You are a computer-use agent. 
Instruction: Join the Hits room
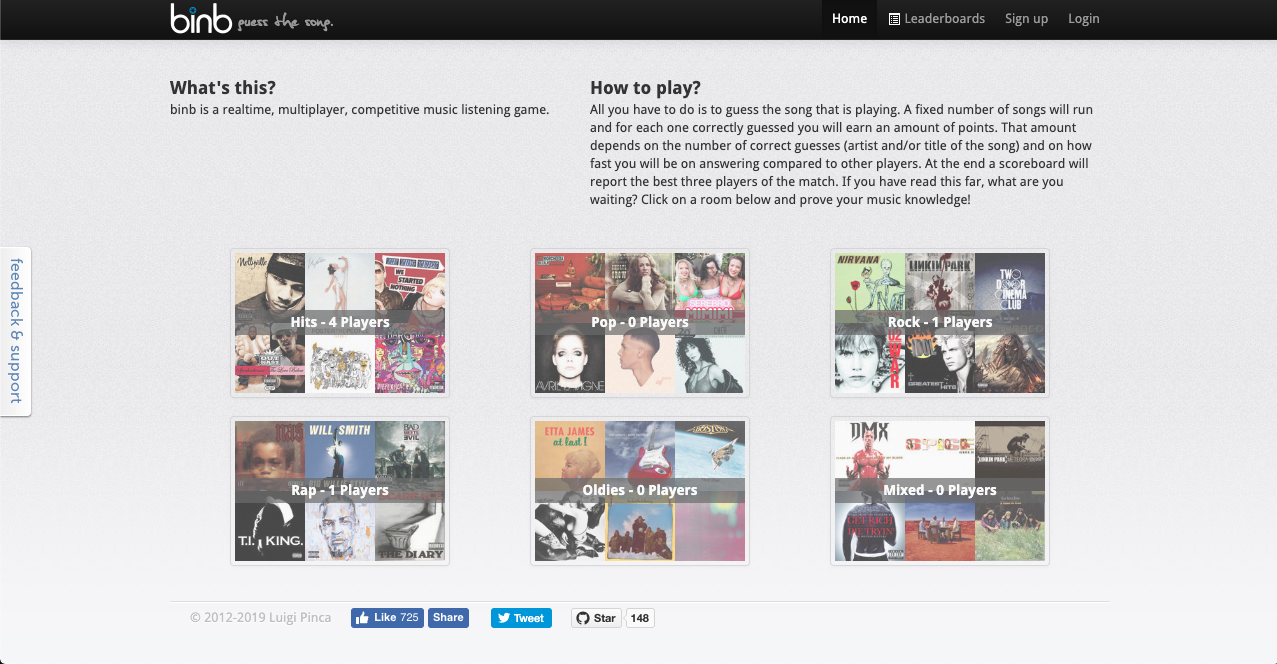[x=340, y=322]
